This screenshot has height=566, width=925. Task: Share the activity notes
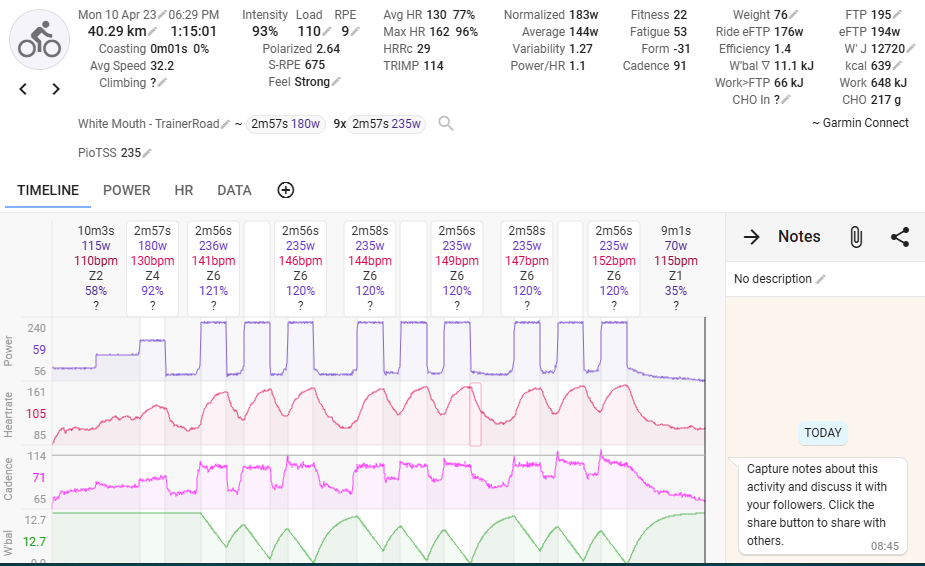[900, 237]
